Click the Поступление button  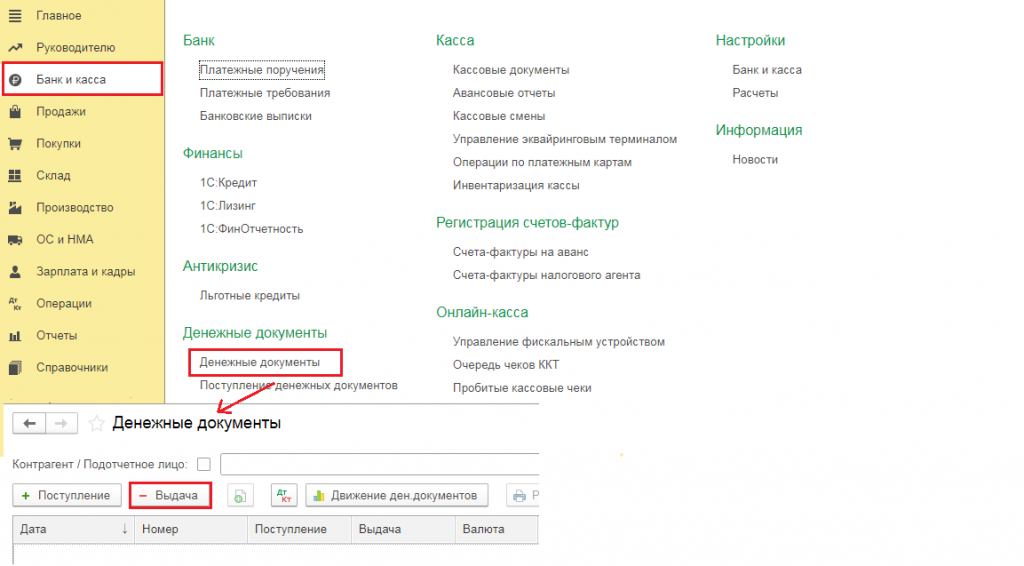[67, 496]
